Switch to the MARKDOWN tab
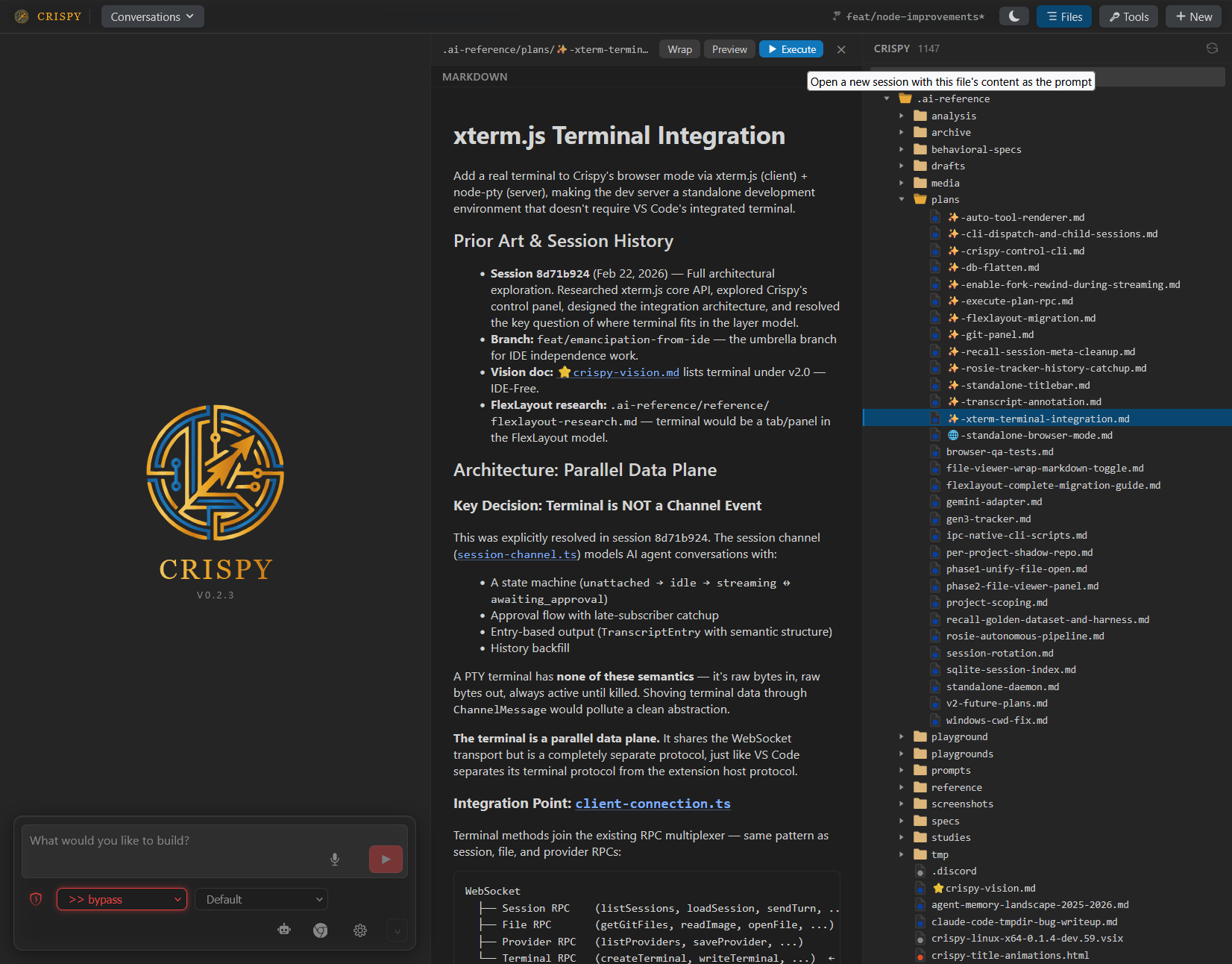The height and width of the screenshot is (964, 1232). pyautogui.click(x=474, y=76)
